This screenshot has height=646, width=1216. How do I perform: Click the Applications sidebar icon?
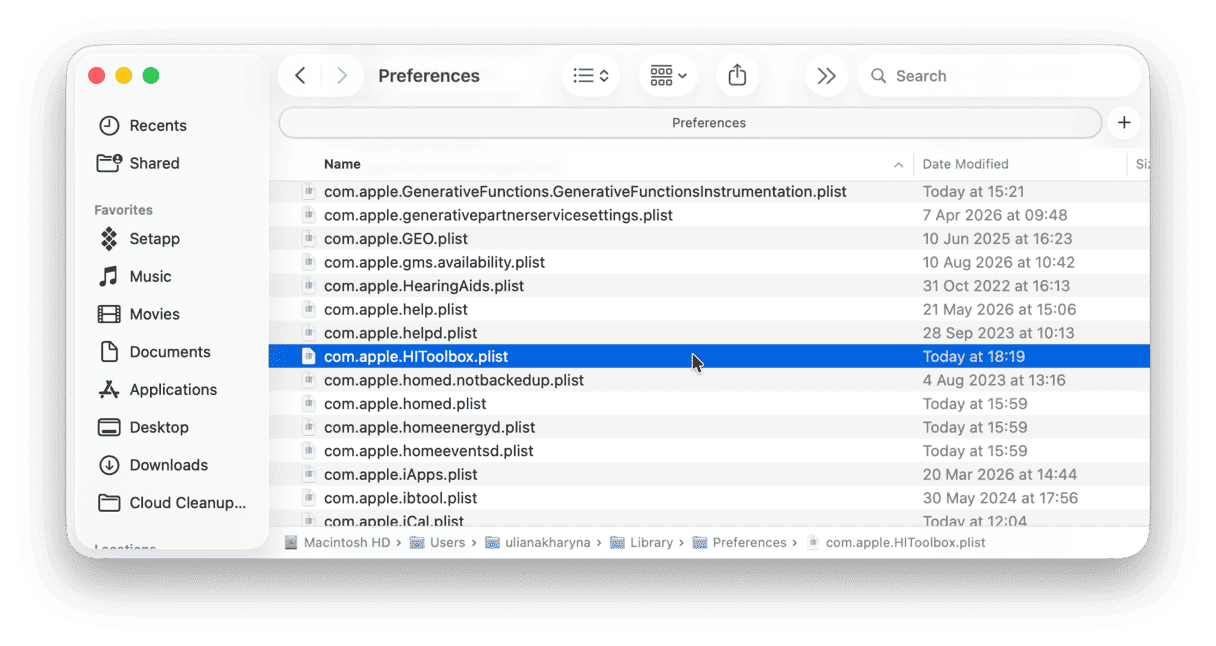tap(109, 390)
